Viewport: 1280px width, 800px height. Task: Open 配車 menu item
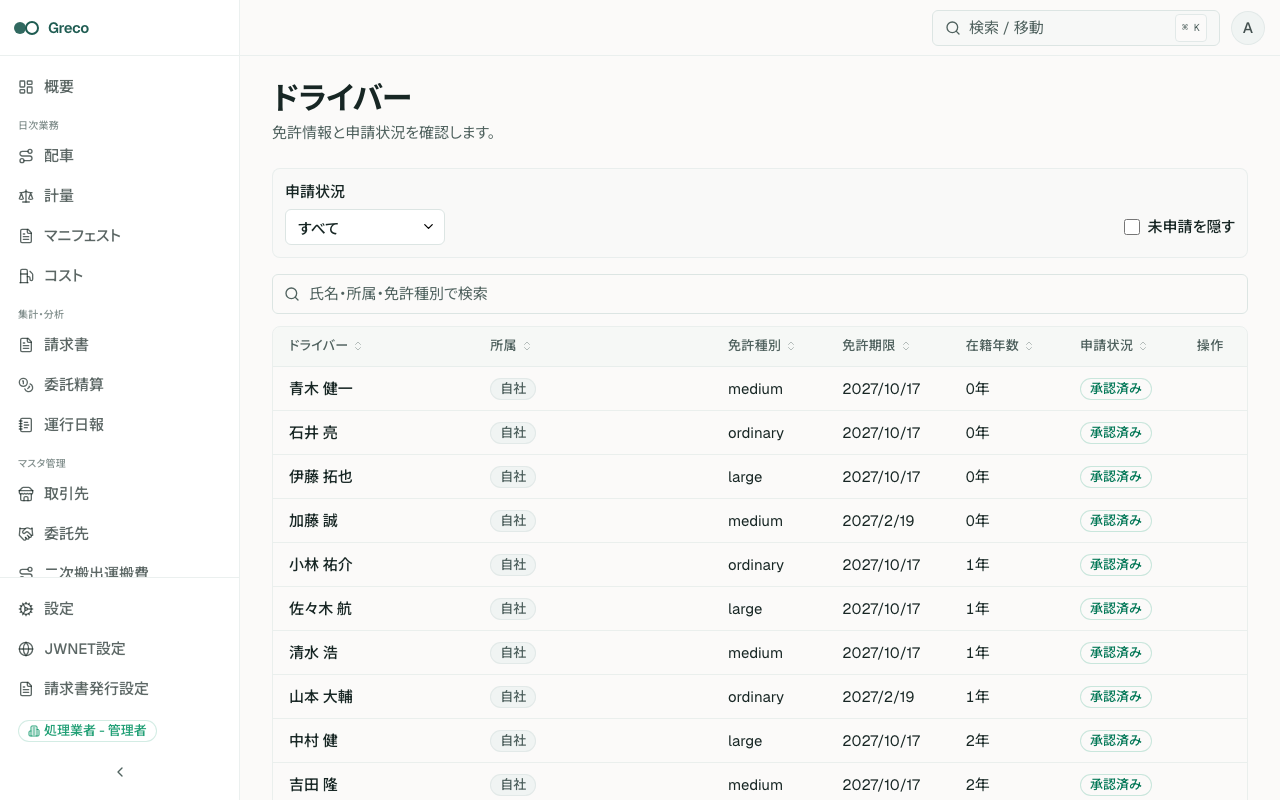(120, 156)
